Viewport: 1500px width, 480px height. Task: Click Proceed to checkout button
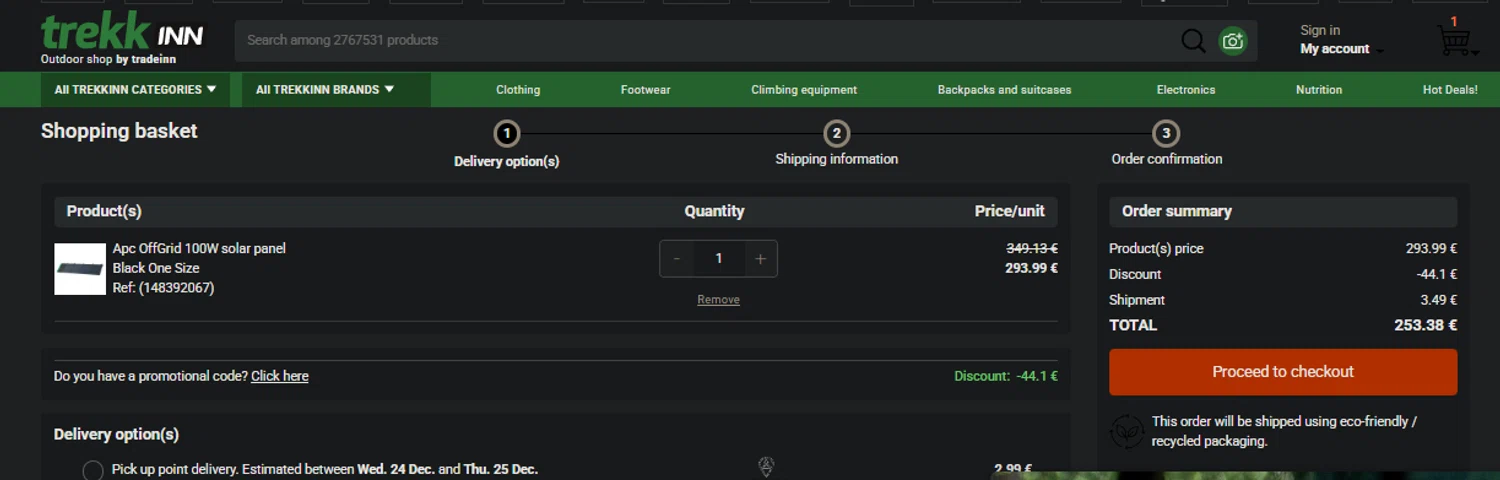pyautogui.click(x=1283, y=372)
